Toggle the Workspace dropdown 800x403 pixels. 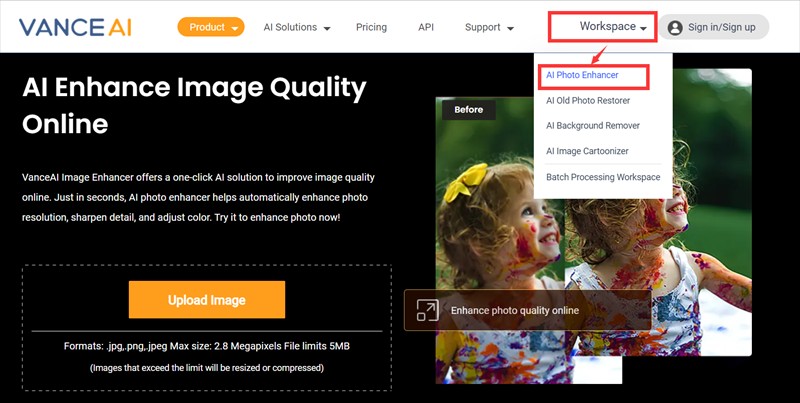pos(613,27)
